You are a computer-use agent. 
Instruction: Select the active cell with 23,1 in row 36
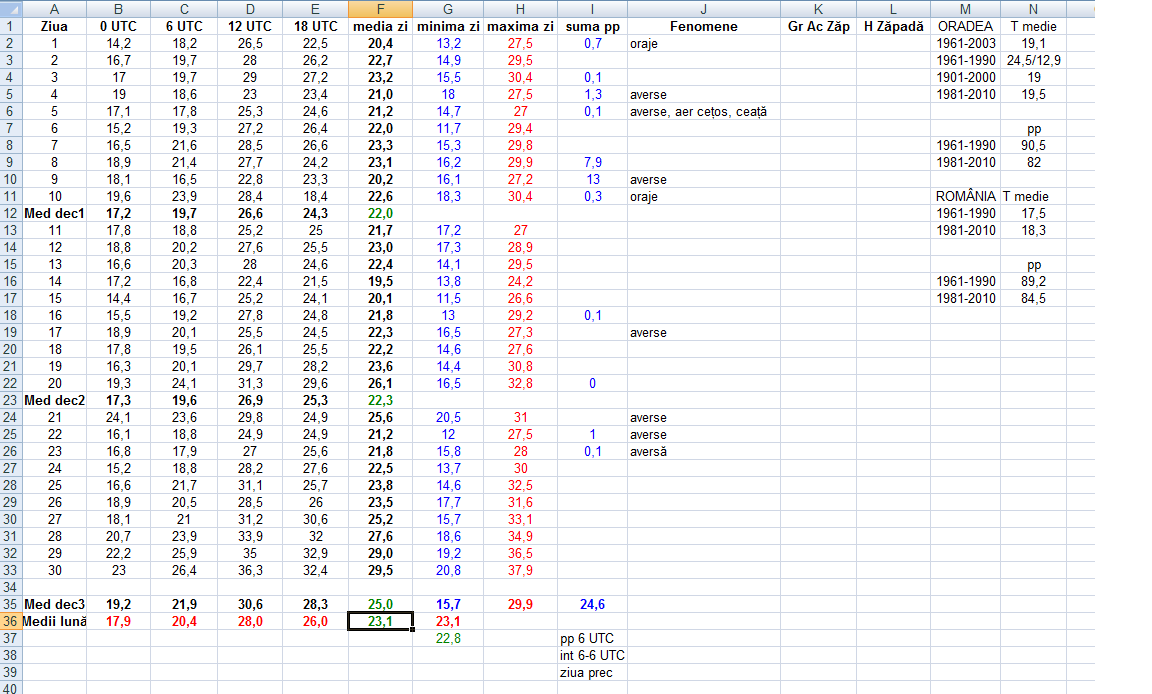[380, 621]
